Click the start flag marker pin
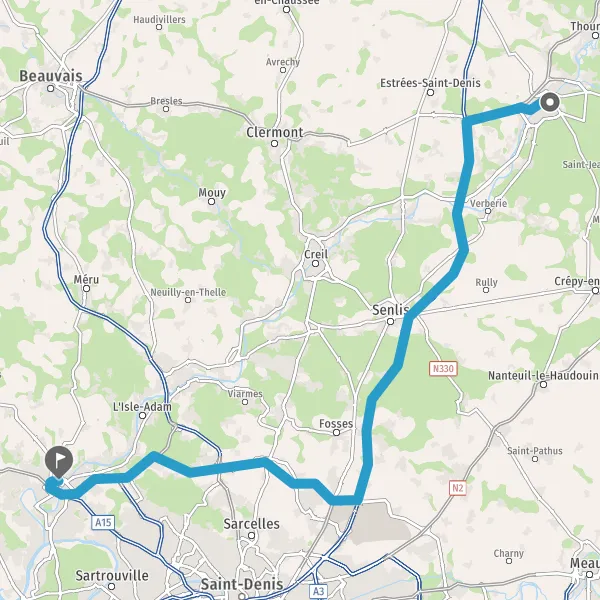Screen dimensions: 600x600 point(59,461)
